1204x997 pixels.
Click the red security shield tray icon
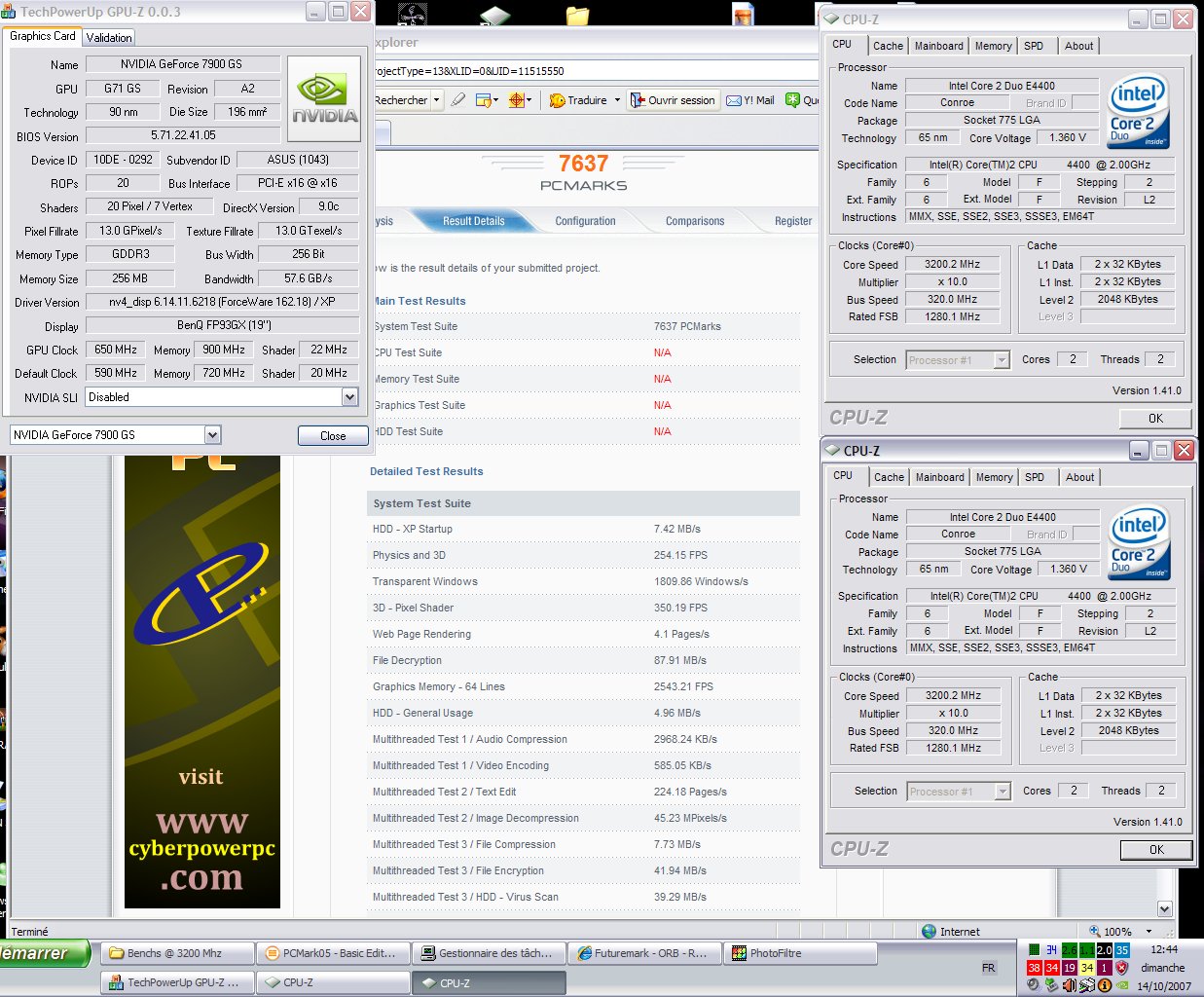1121,968
